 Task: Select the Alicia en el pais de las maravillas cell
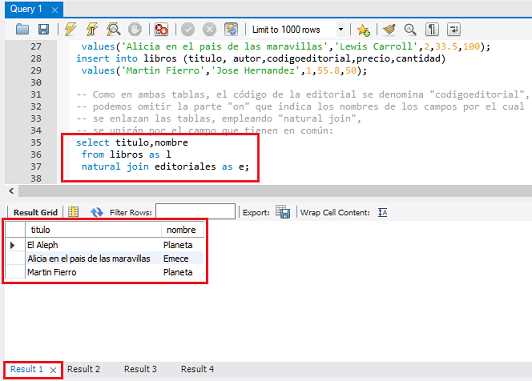(93, 259)
